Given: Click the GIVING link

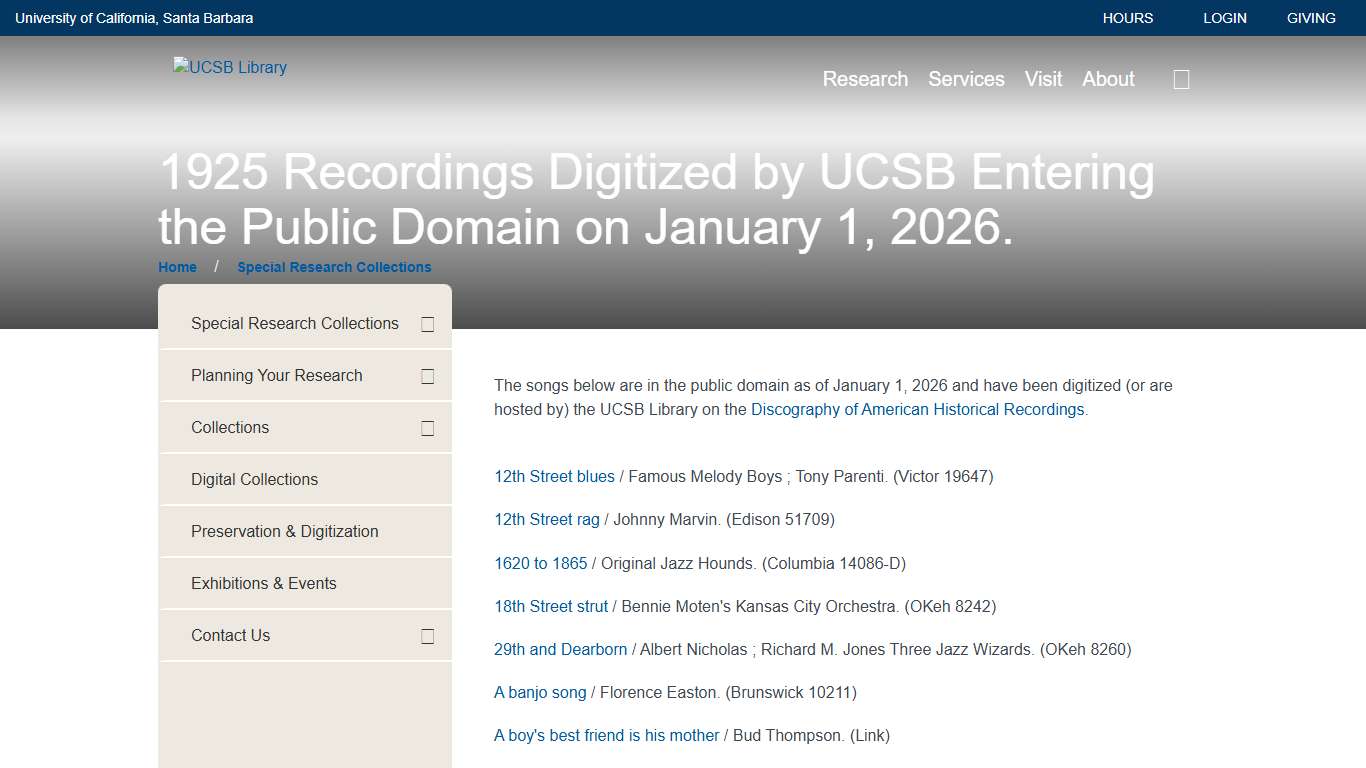Looking at the screenshot, I should coord(1310,17).
